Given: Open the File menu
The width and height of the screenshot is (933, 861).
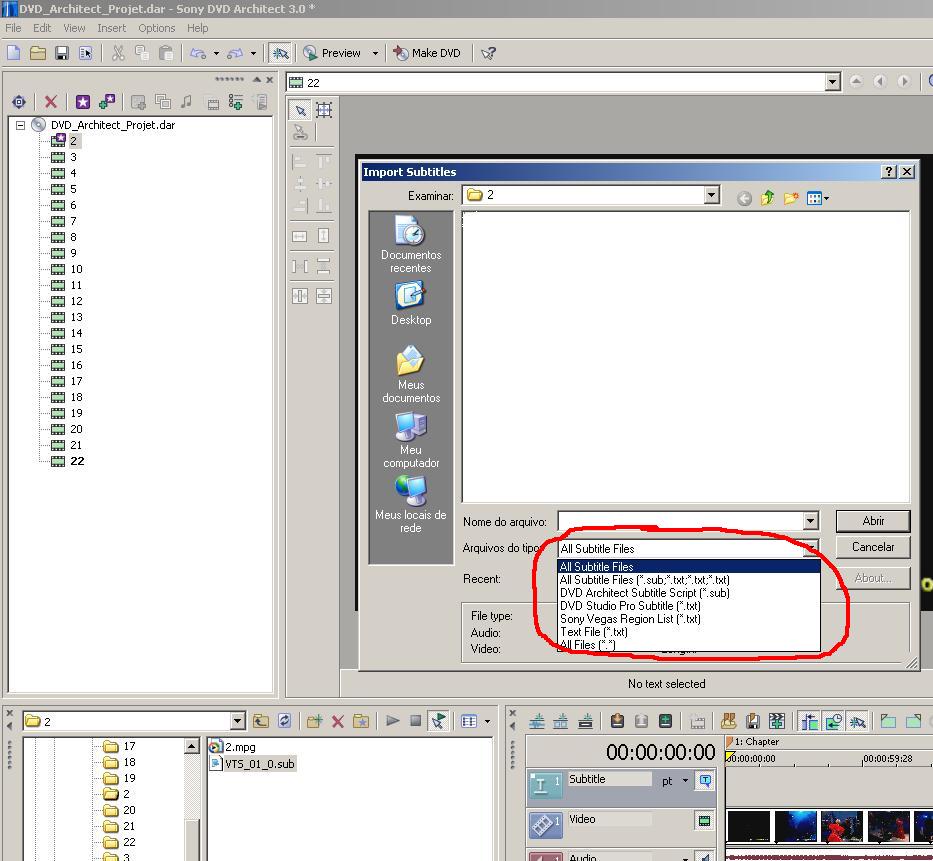Looking at the screenshot, I should (x=13, y=28).
